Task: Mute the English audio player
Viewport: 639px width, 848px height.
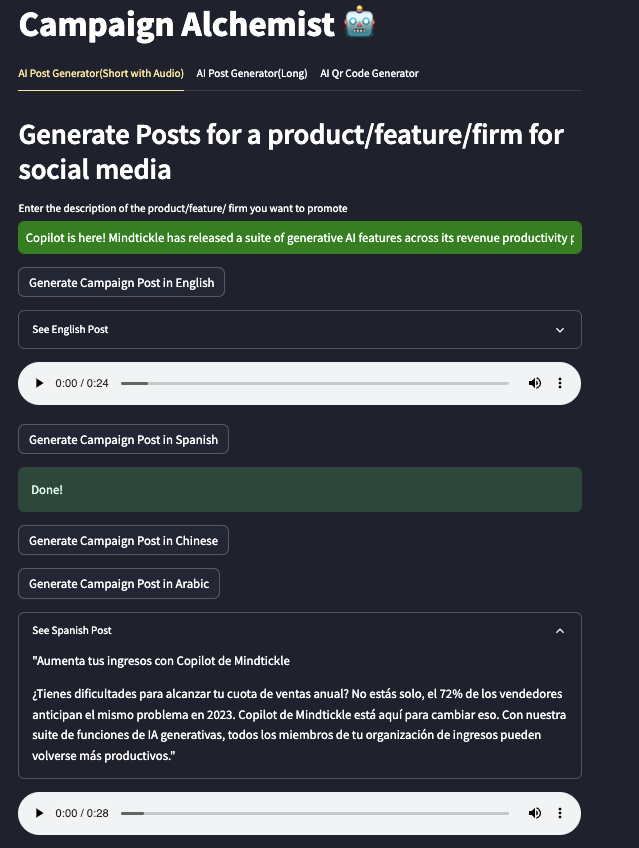Action: (x=535, y=383)
